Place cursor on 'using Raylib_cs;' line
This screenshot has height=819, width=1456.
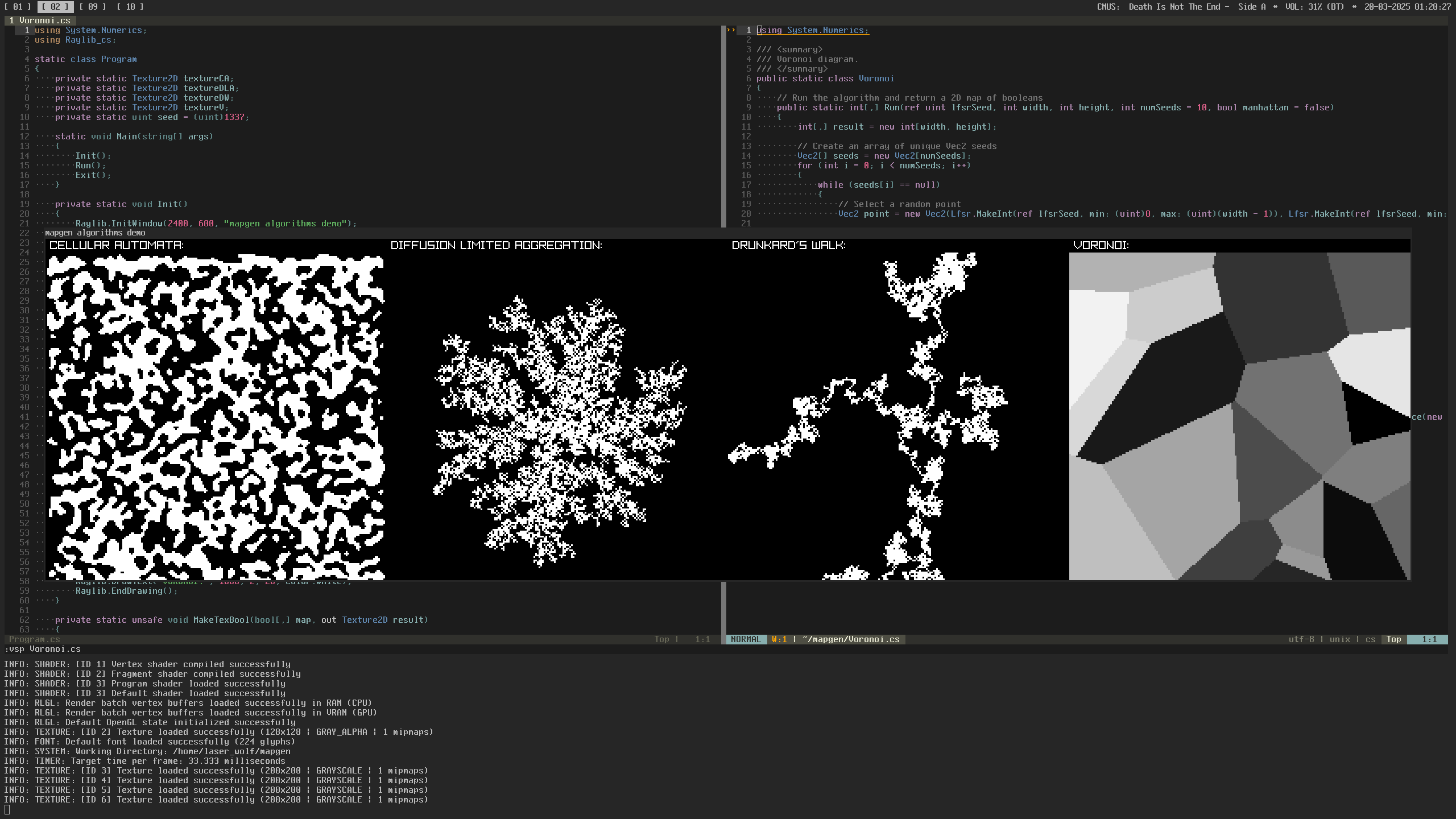point(75,40)
